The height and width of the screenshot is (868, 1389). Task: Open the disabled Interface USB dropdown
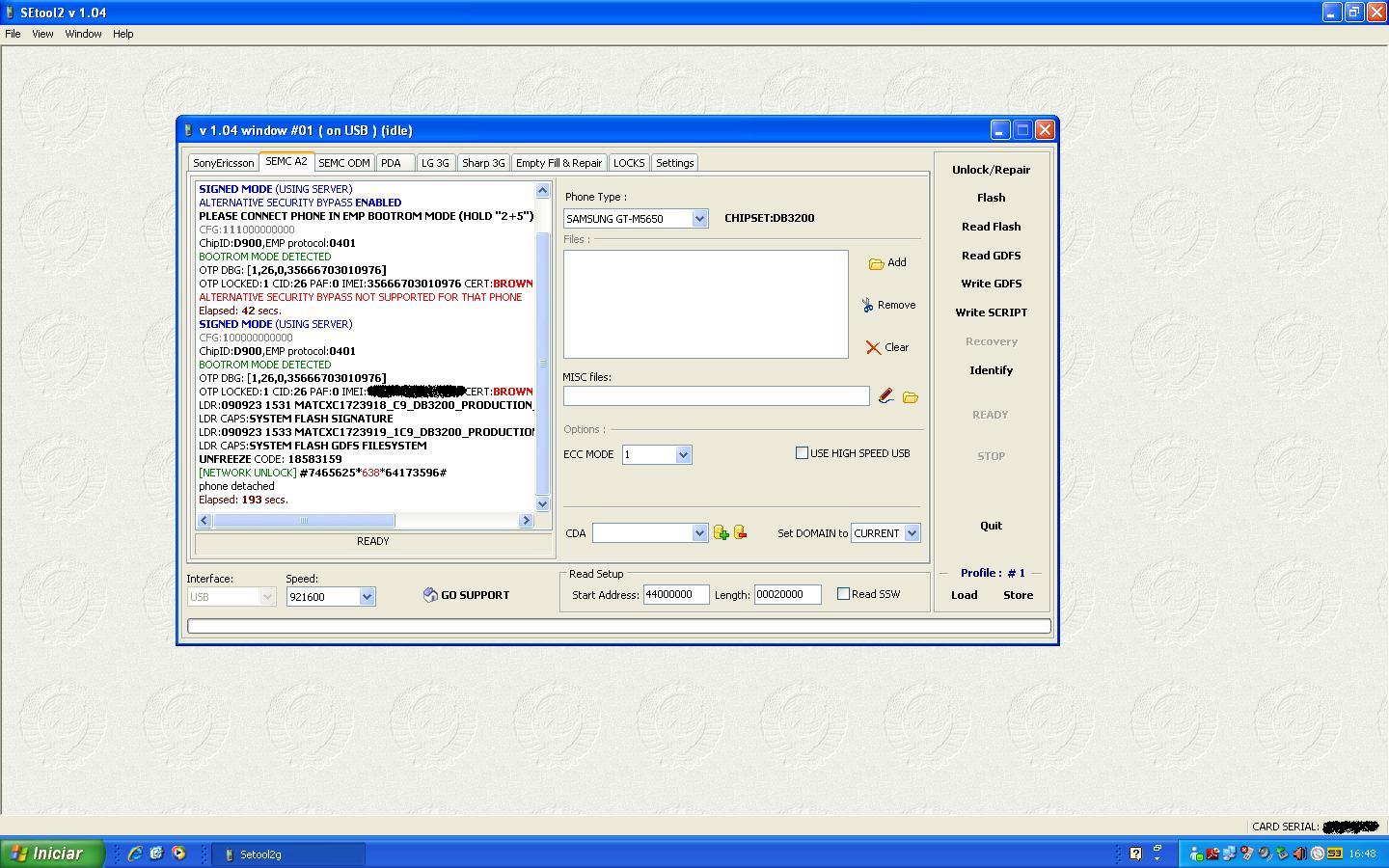[x=267, y=597]
